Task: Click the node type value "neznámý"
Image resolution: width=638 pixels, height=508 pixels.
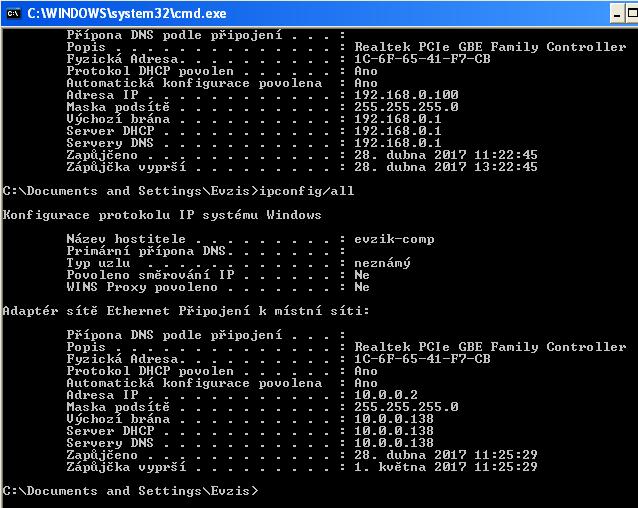Action: pos(382,263)
